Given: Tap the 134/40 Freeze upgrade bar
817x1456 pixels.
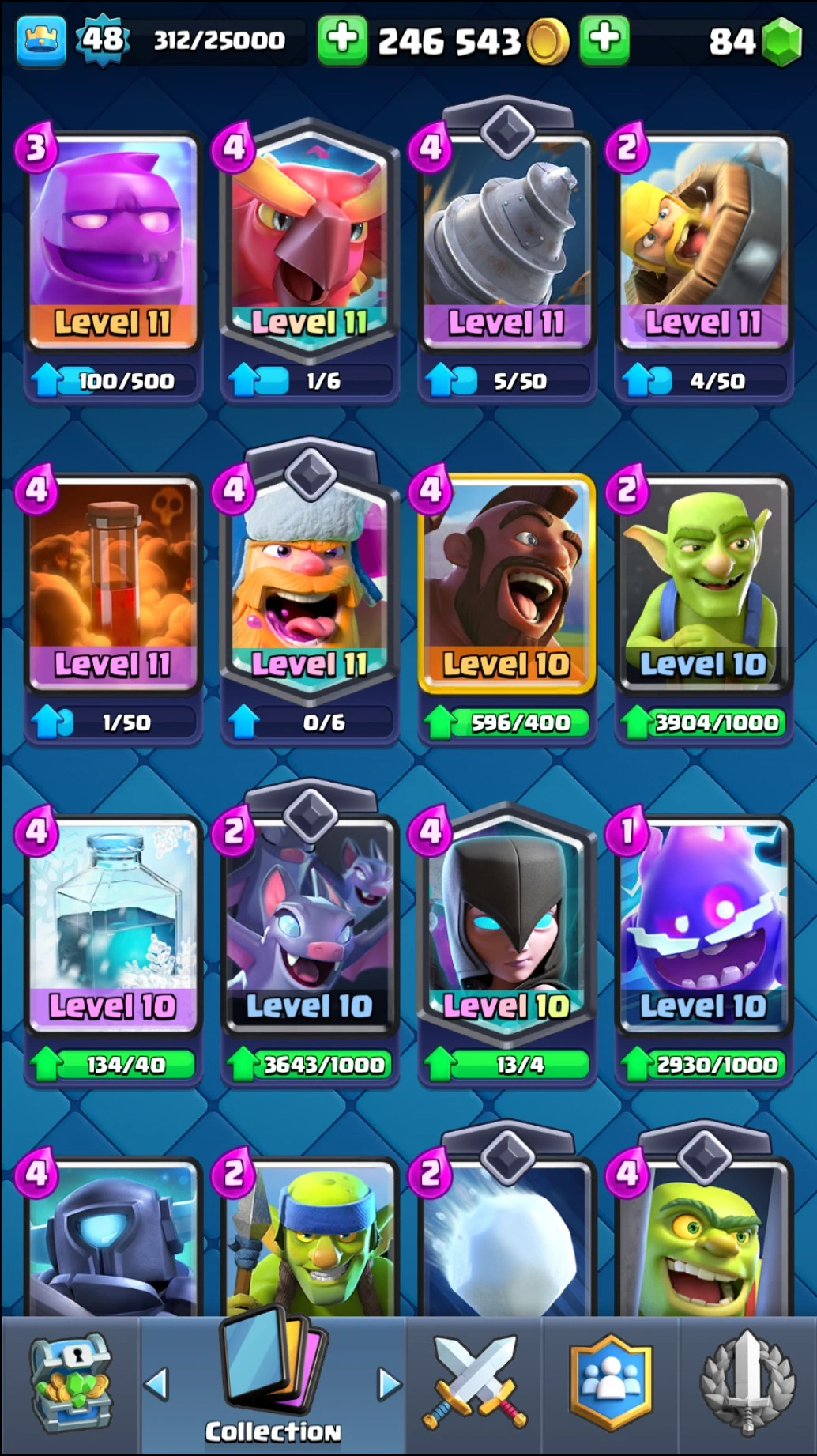Looking at the screenshot, I should pos(112,1064).
